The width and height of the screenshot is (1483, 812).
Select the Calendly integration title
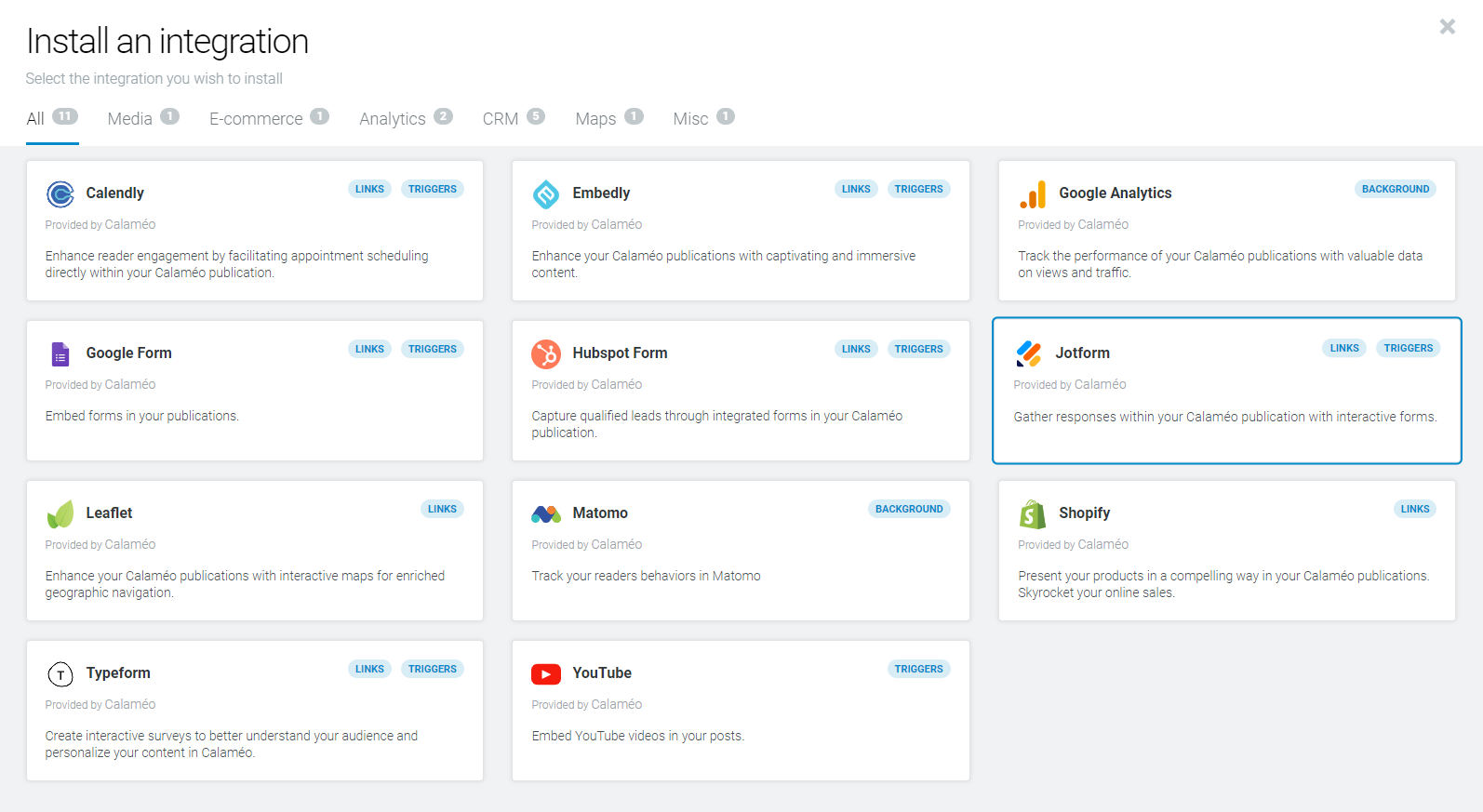115,193
